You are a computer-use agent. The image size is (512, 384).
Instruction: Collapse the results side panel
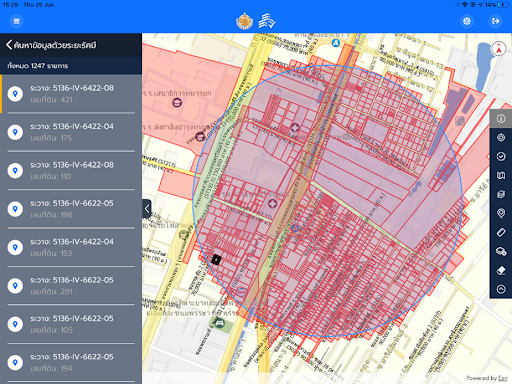pos(147,209)
